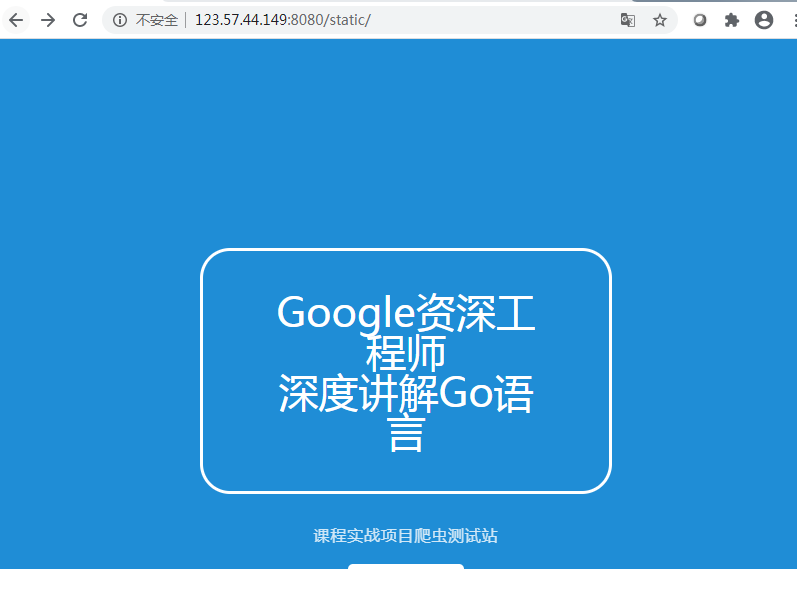The height and width of the screenshot is (596, 797).
Task: Go forward with the browser forward arrow
Action: 48,20
